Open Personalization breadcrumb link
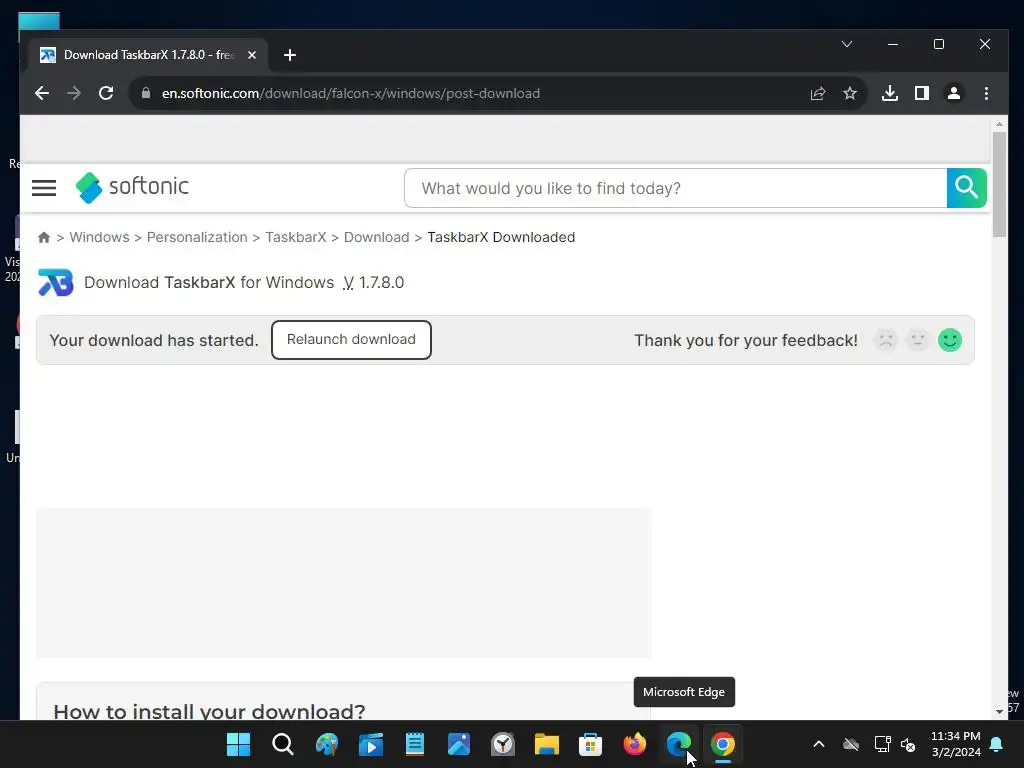This screenshot has height=768, width=1024. click(x=197, y=237)
